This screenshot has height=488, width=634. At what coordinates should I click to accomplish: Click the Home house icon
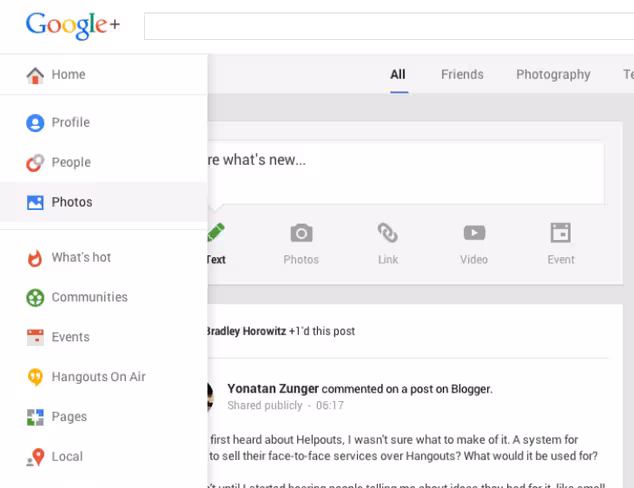(35, 75)
